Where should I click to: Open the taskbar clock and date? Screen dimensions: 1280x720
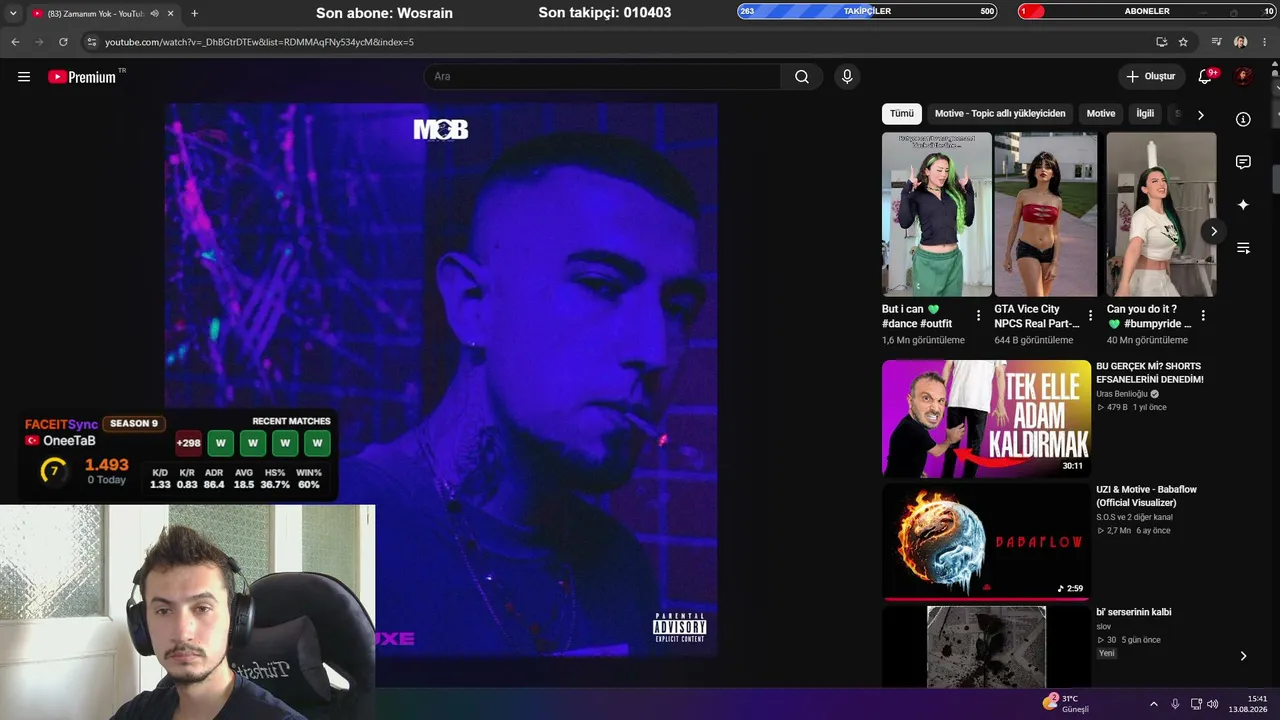pos(1250,704)
